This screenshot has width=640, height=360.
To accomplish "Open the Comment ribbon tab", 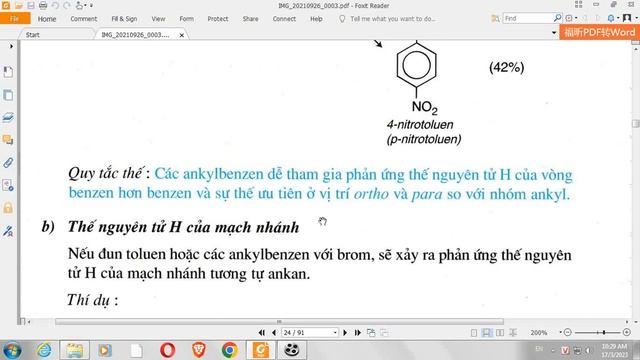I will pyautogui.click(x=84, y=19).
